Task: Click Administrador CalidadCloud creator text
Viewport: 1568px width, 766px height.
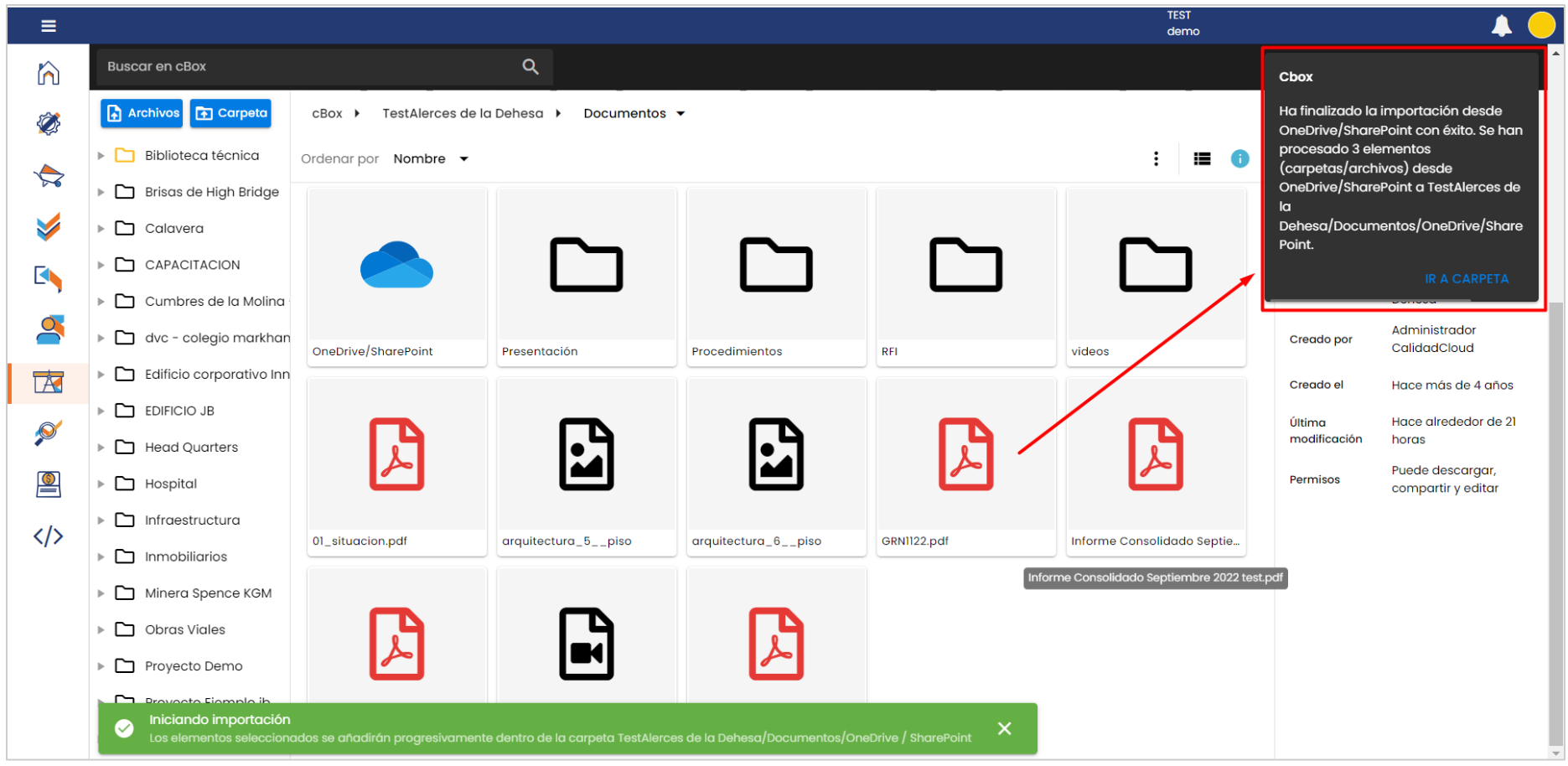Action: tap(1433, 339)
